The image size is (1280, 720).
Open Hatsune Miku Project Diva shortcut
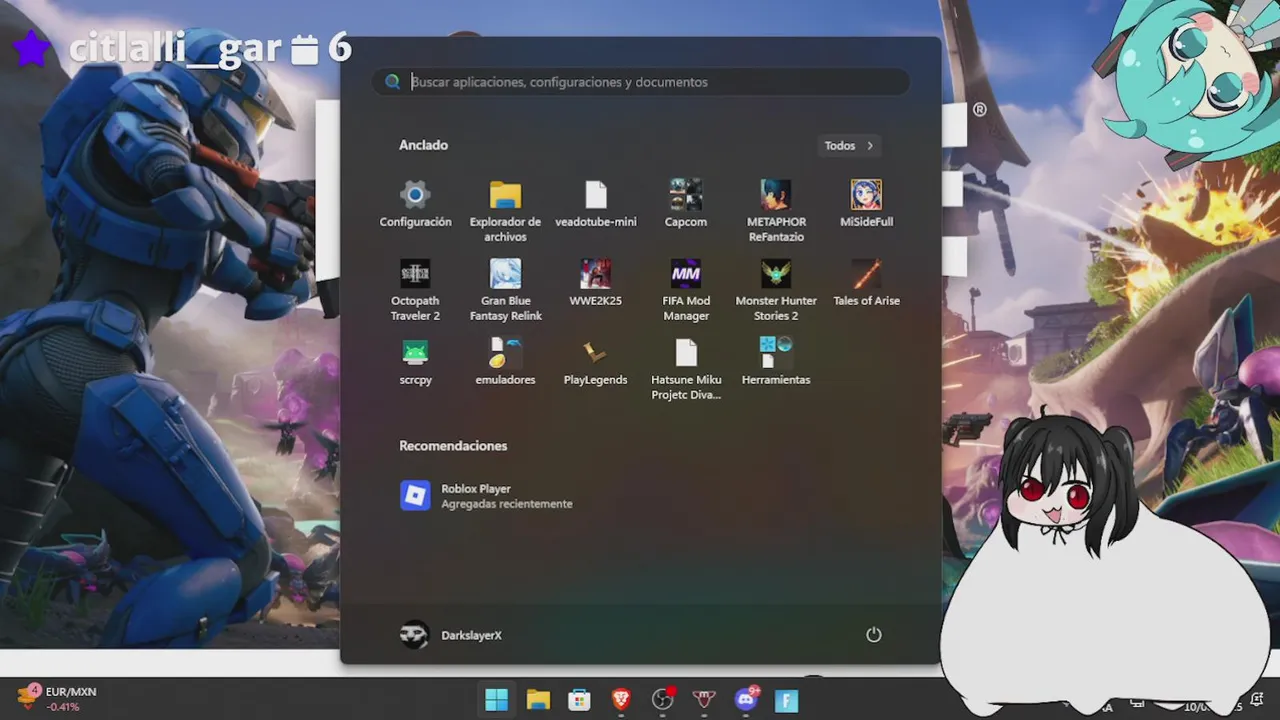686,369
